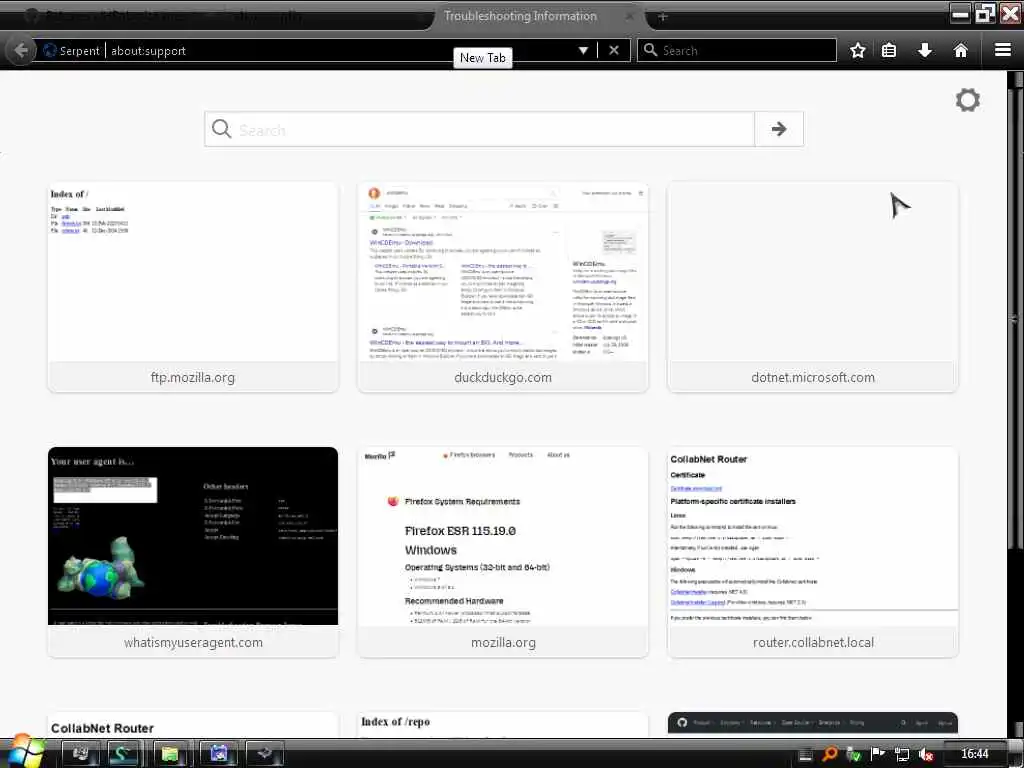Open the first pinned taskbar application
The image size is (1024, 768).
[x=81, y=754]
